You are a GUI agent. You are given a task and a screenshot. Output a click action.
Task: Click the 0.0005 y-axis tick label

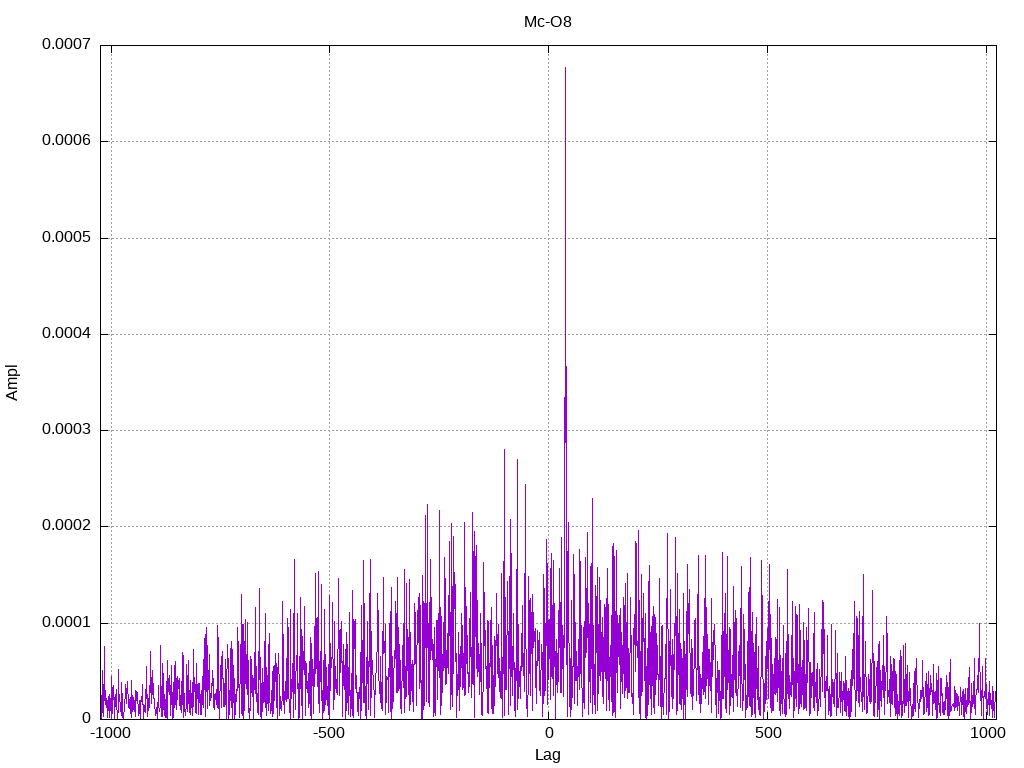point(67,237)
